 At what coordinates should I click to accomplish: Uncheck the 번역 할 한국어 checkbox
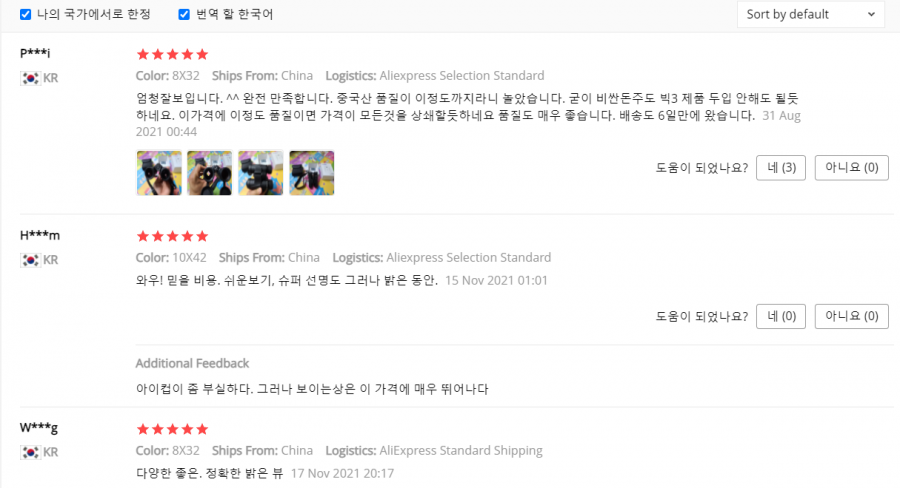pyautogui.click(x=184, y=14)
